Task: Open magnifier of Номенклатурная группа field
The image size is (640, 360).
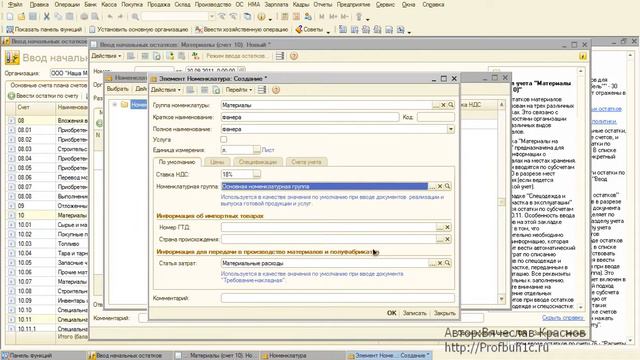Action: pyautogui.click(x=447, y=186)
